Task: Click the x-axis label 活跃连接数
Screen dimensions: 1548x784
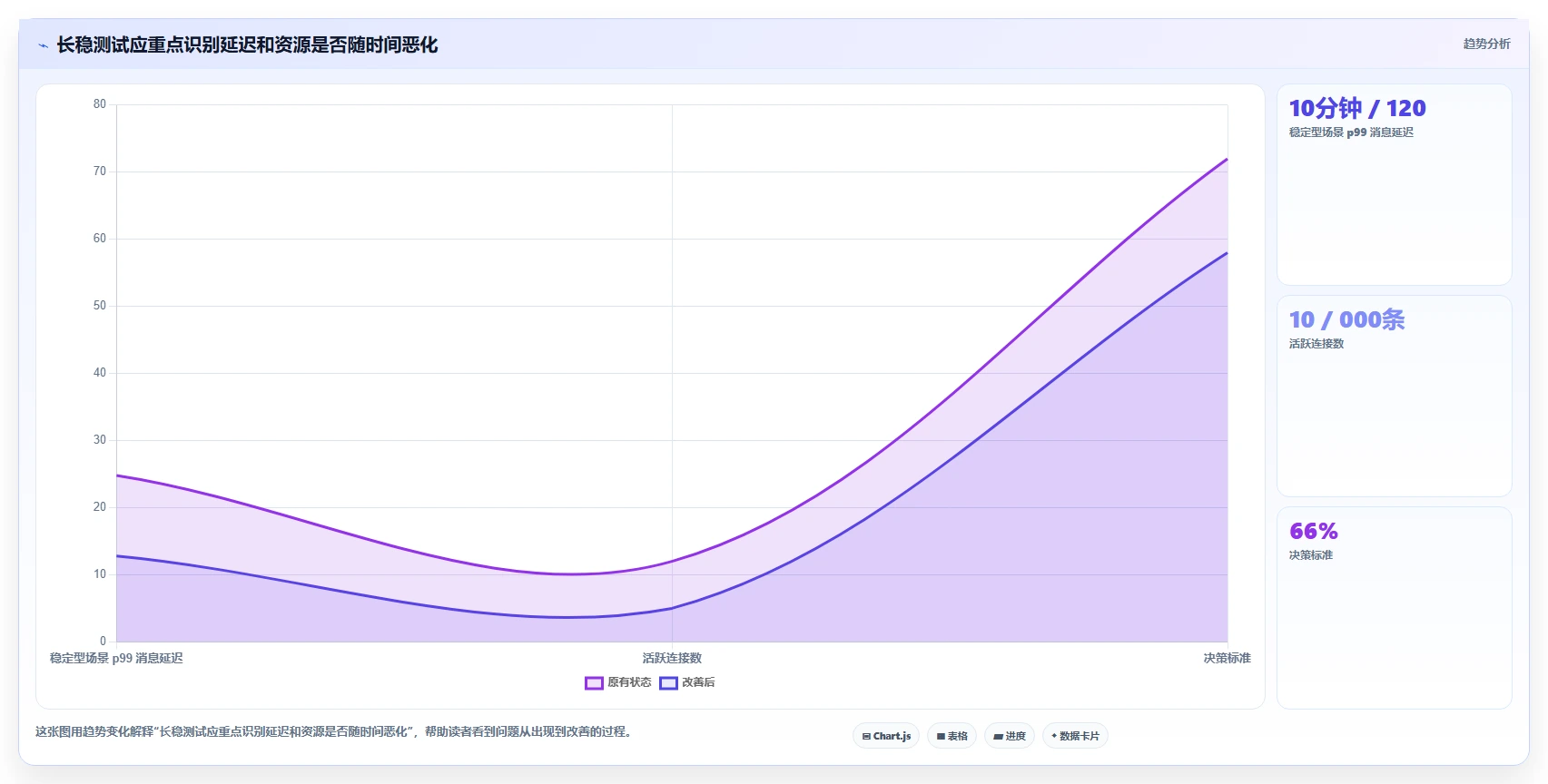Action: [672, 658]
